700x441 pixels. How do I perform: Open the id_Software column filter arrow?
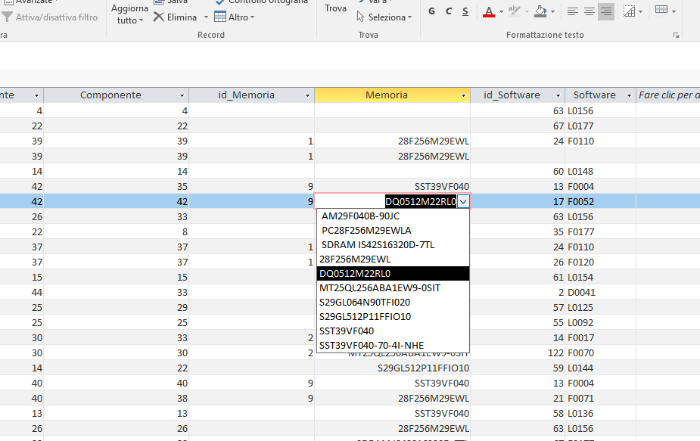558,96
